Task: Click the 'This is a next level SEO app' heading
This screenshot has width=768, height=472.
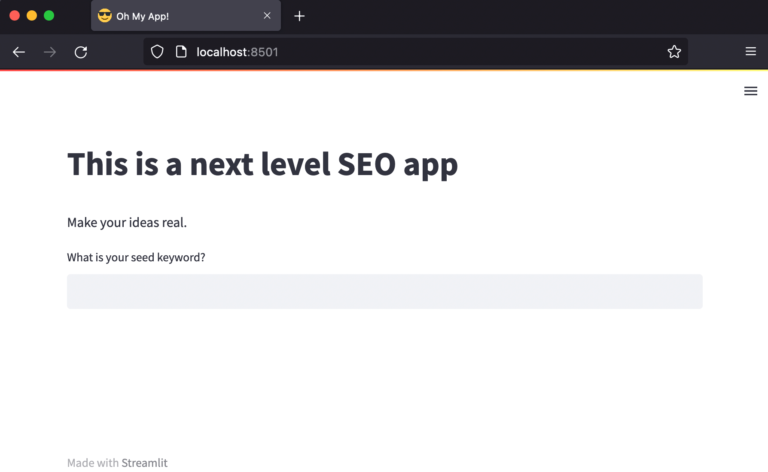Action: (263, 164)
